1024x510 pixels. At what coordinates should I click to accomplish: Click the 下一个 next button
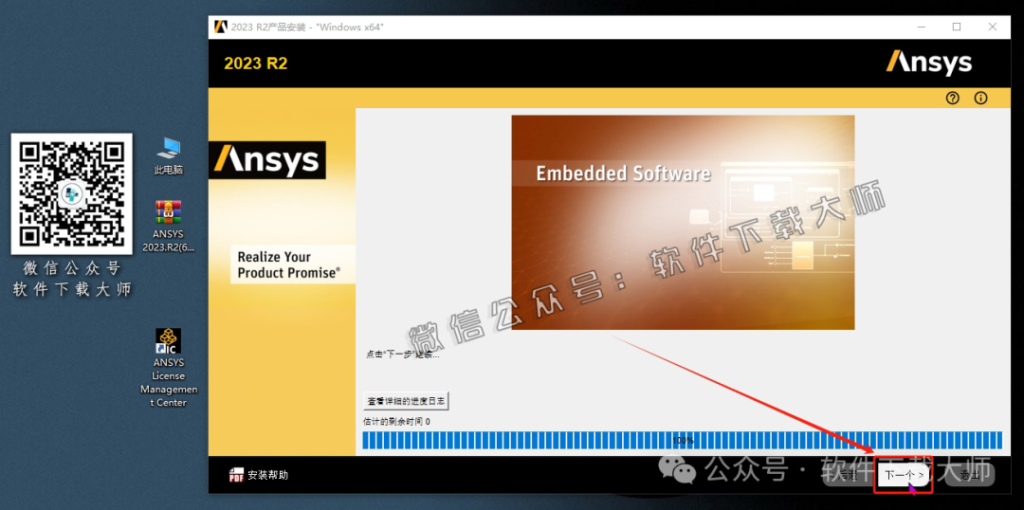(x=904, y=475)
